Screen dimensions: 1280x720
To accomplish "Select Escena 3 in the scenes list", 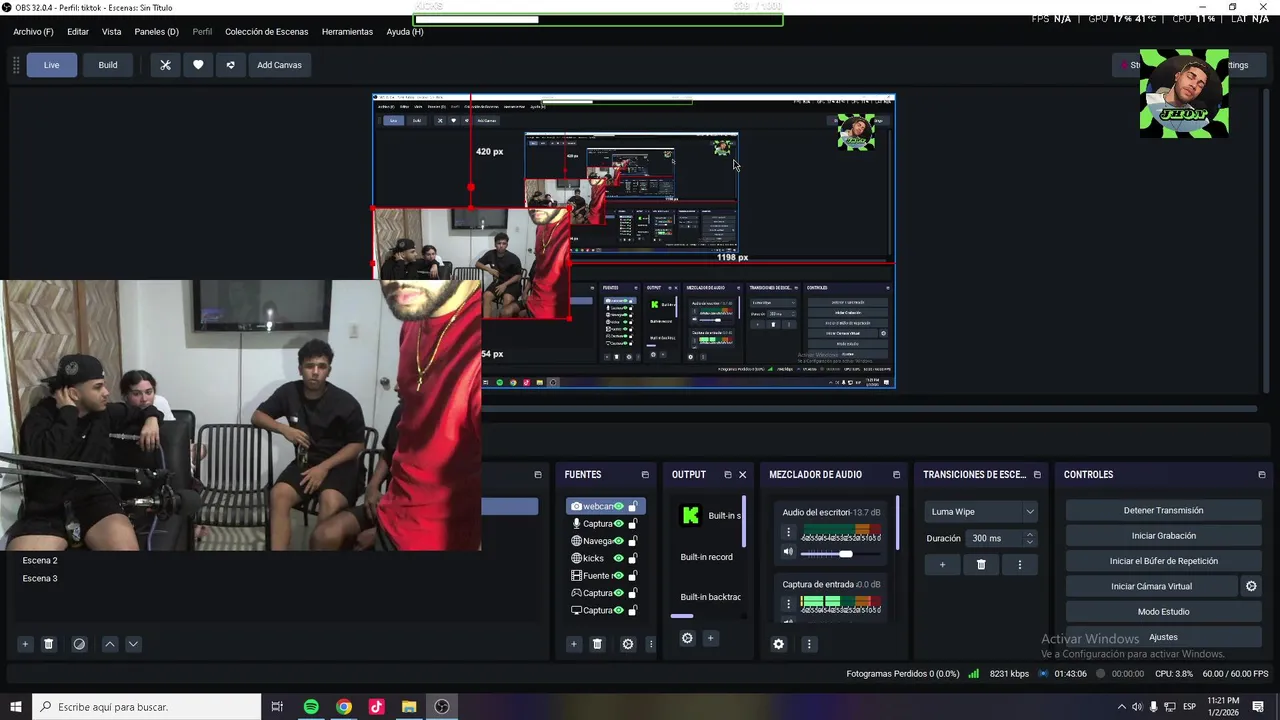I will 40,578.
